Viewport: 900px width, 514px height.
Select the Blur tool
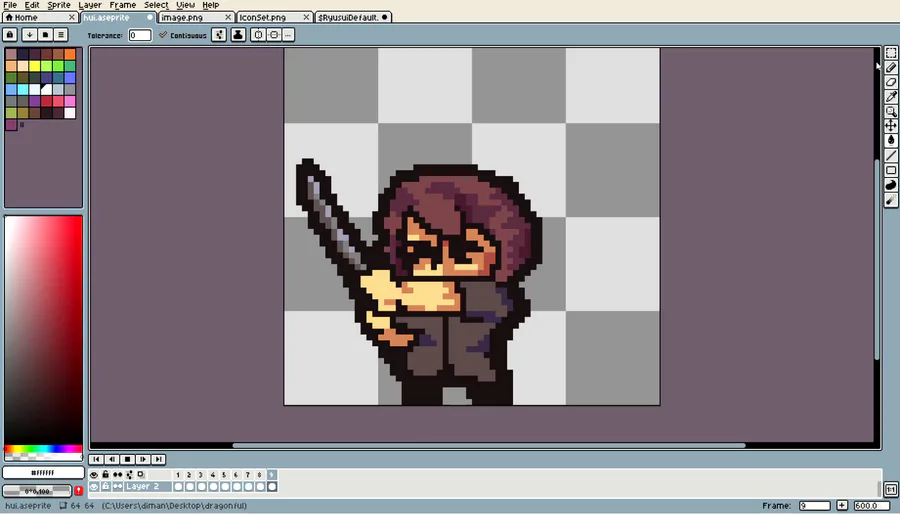click(x=891, y=200)
